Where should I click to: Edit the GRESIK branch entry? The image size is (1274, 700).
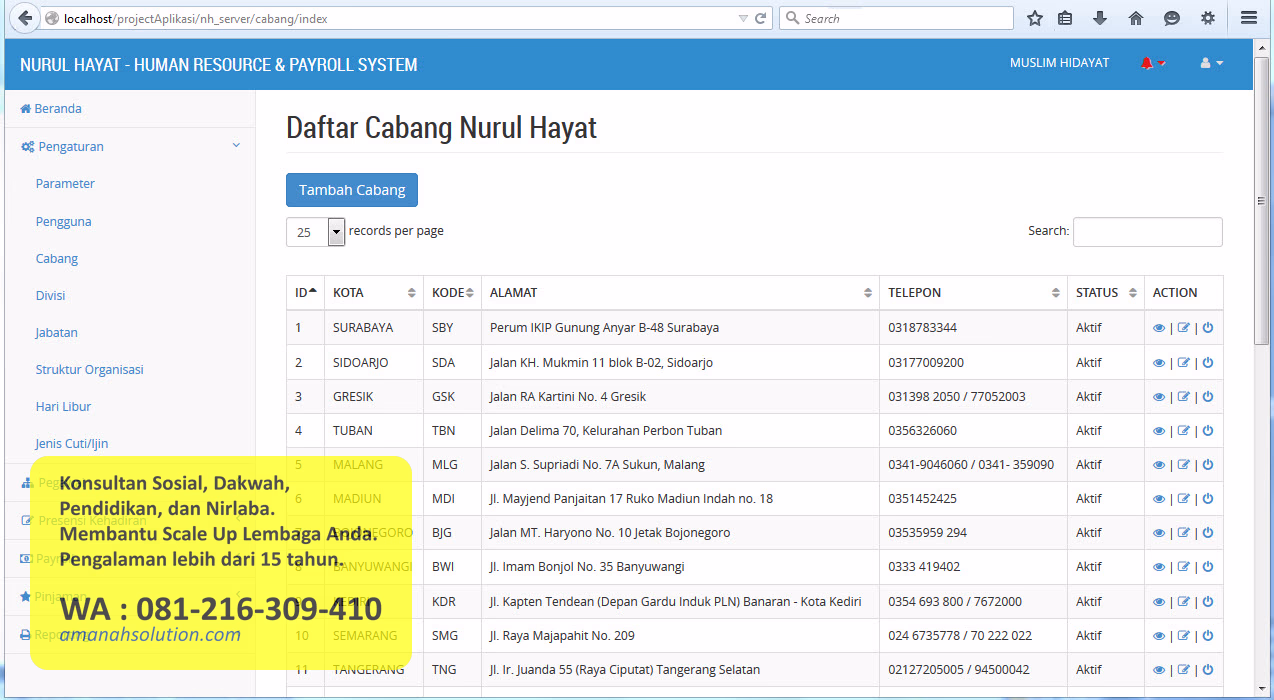(1184, 397)
